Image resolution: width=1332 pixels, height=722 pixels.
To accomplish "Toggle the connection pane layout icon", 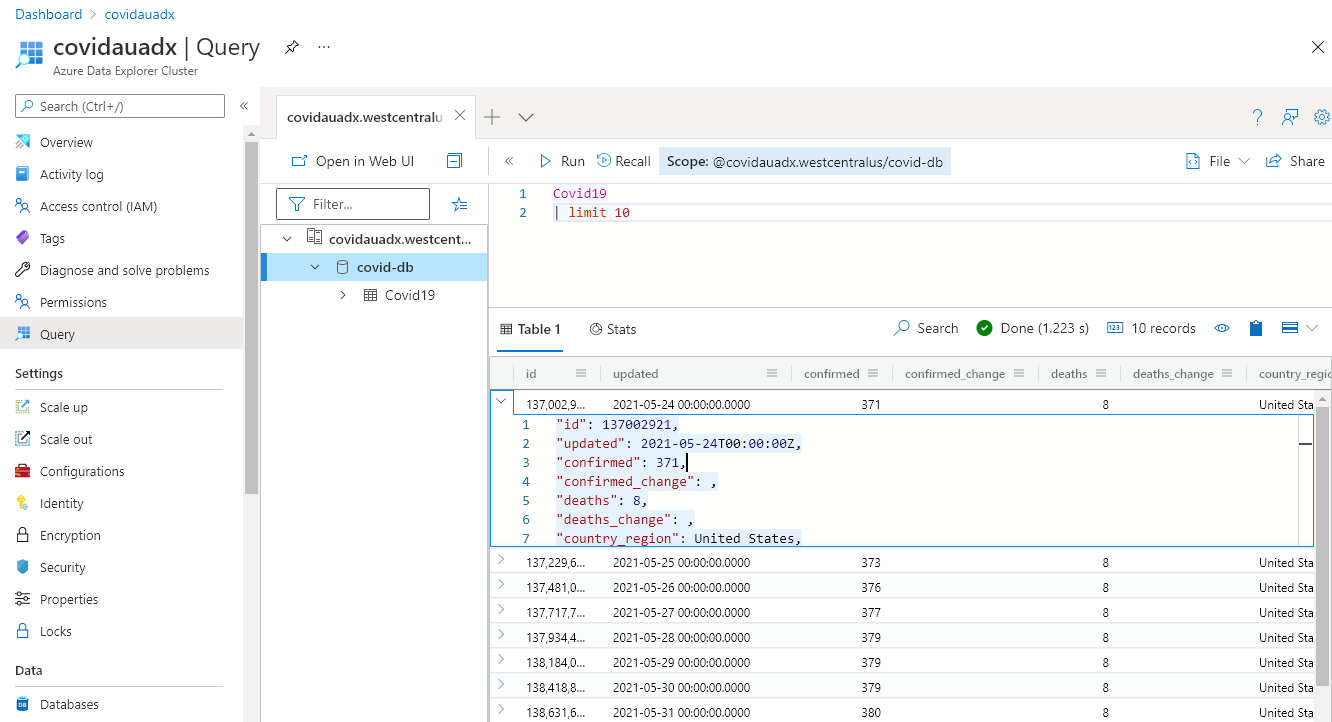I will [x=454, y=161].
